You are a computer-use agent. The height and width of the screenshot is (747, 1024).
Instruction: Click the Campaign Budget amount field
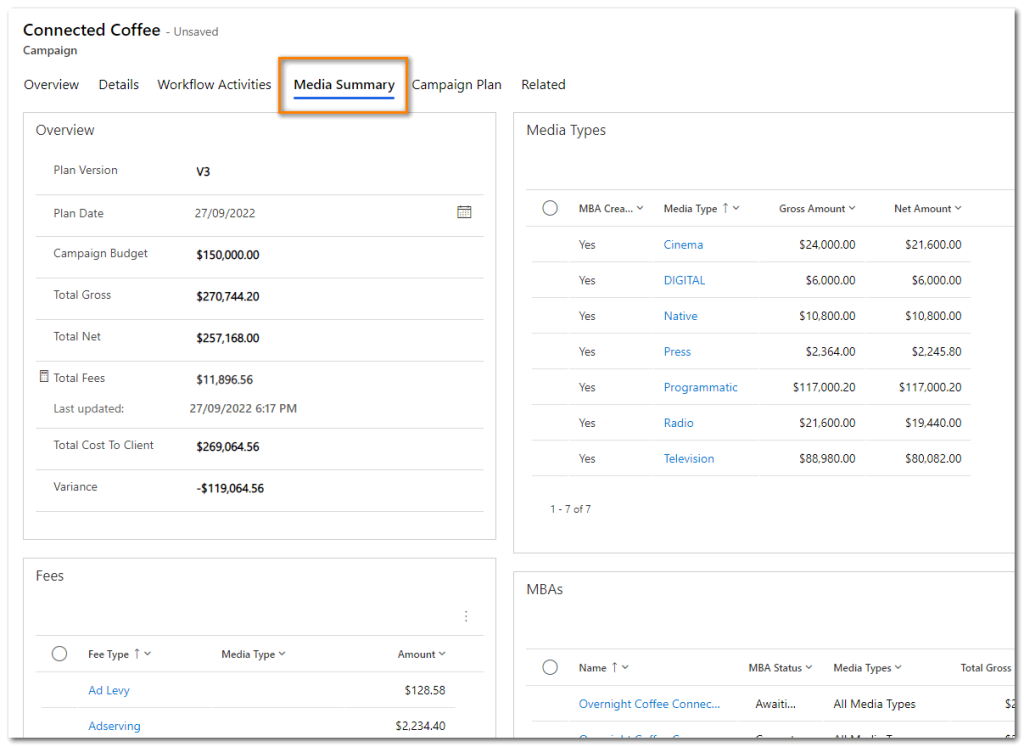point(227,255)
